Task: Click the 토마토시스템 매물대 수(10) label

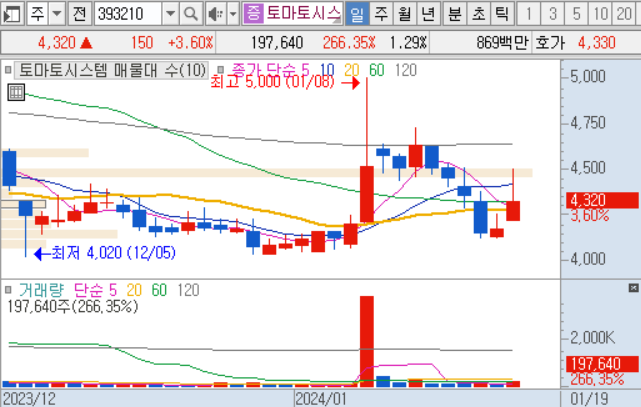Action: pos(112,70)
